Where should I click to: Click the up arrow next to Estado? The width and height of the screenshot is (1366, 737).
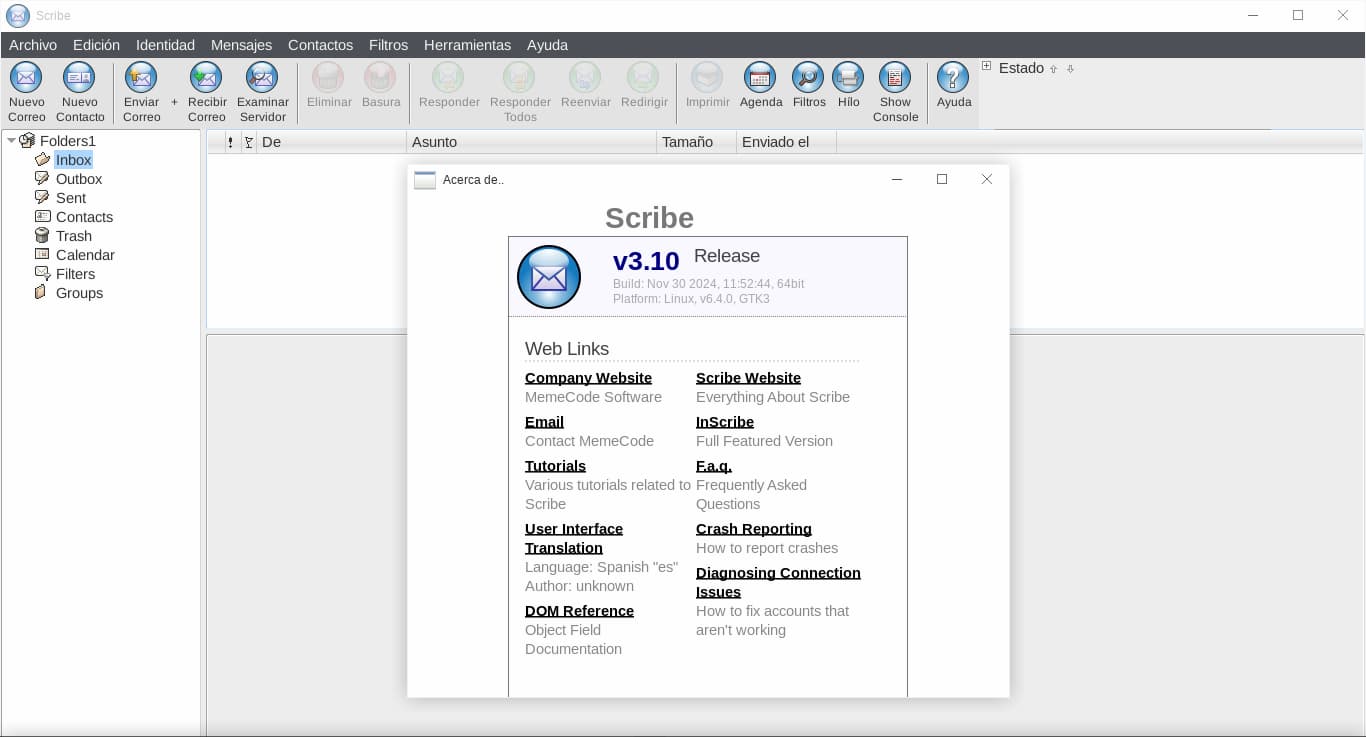click(1053, 69)
